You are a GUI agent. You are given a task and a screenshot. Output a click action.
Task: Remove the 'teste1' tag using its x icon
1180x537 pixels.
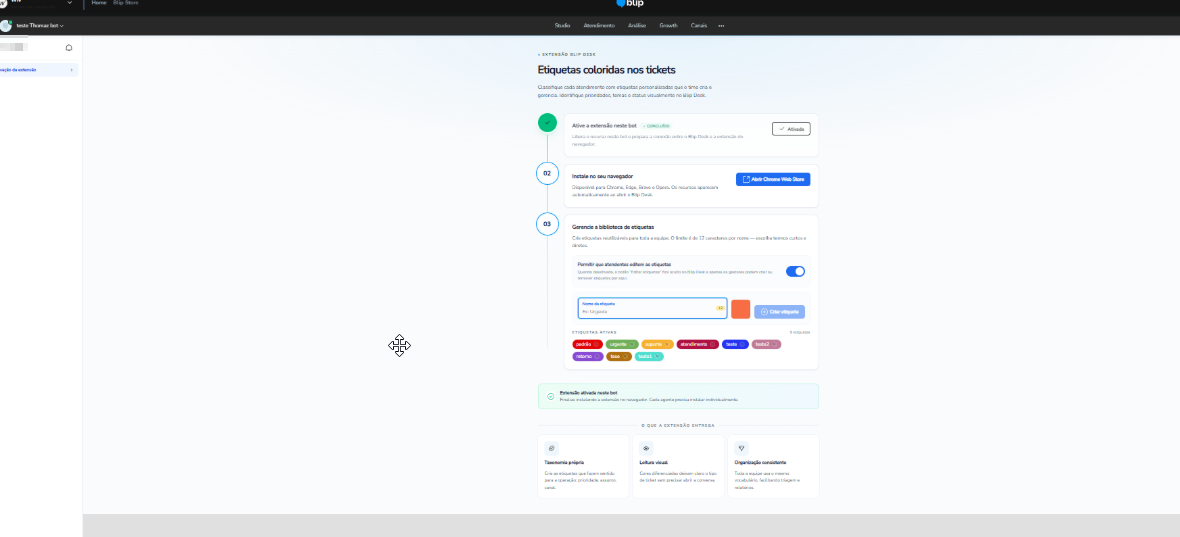pyautogui.click(x=657, y=356)
